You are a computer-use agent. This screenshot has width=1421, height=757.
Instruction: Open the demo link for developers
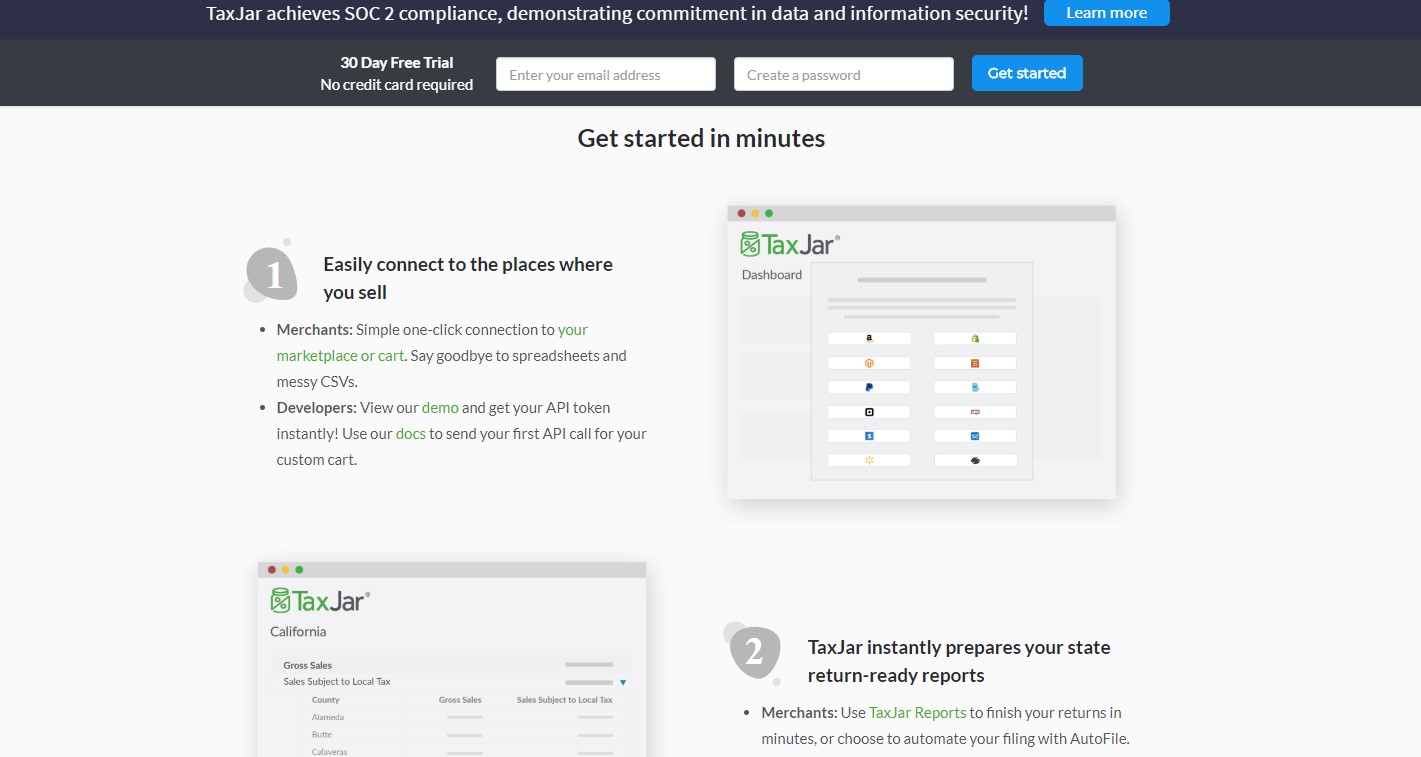pos(440,407)
